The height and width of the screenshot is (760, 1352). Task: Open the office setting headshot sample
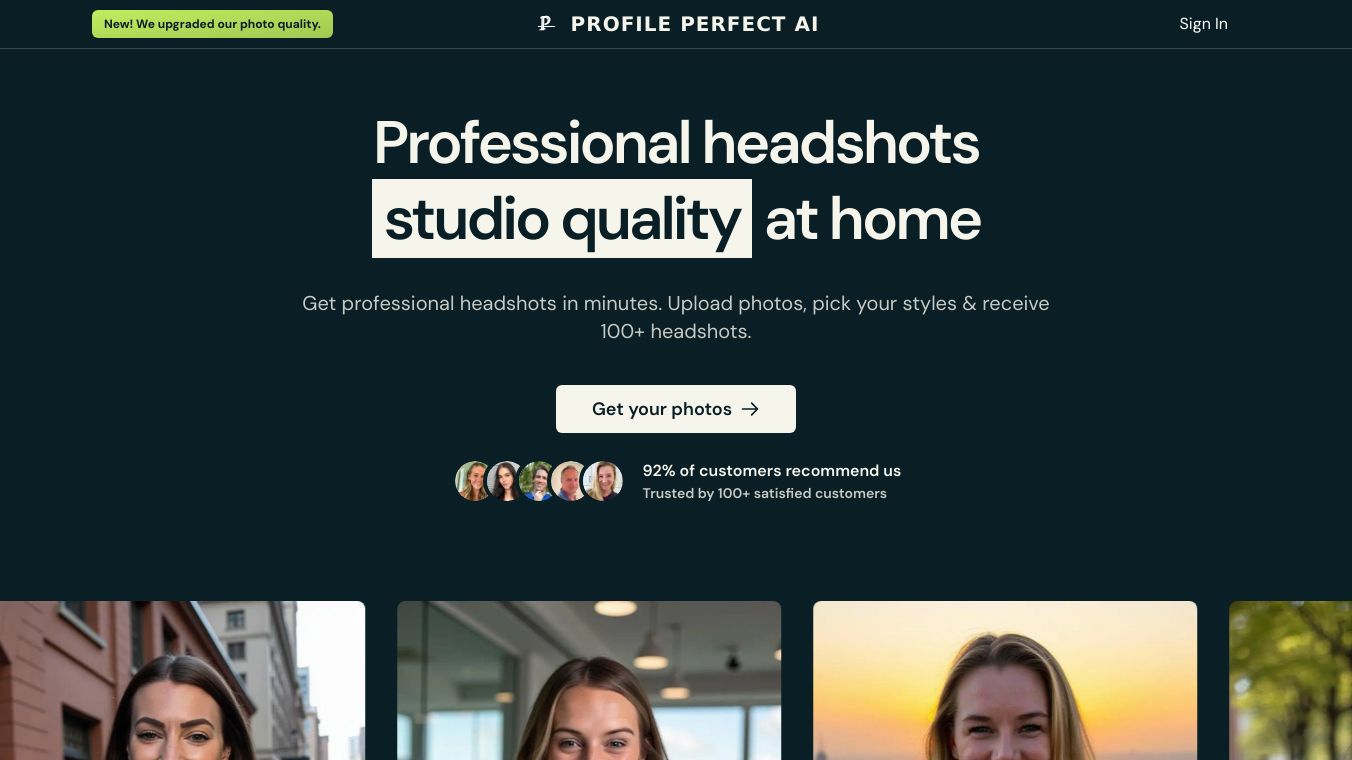(589, 680)
